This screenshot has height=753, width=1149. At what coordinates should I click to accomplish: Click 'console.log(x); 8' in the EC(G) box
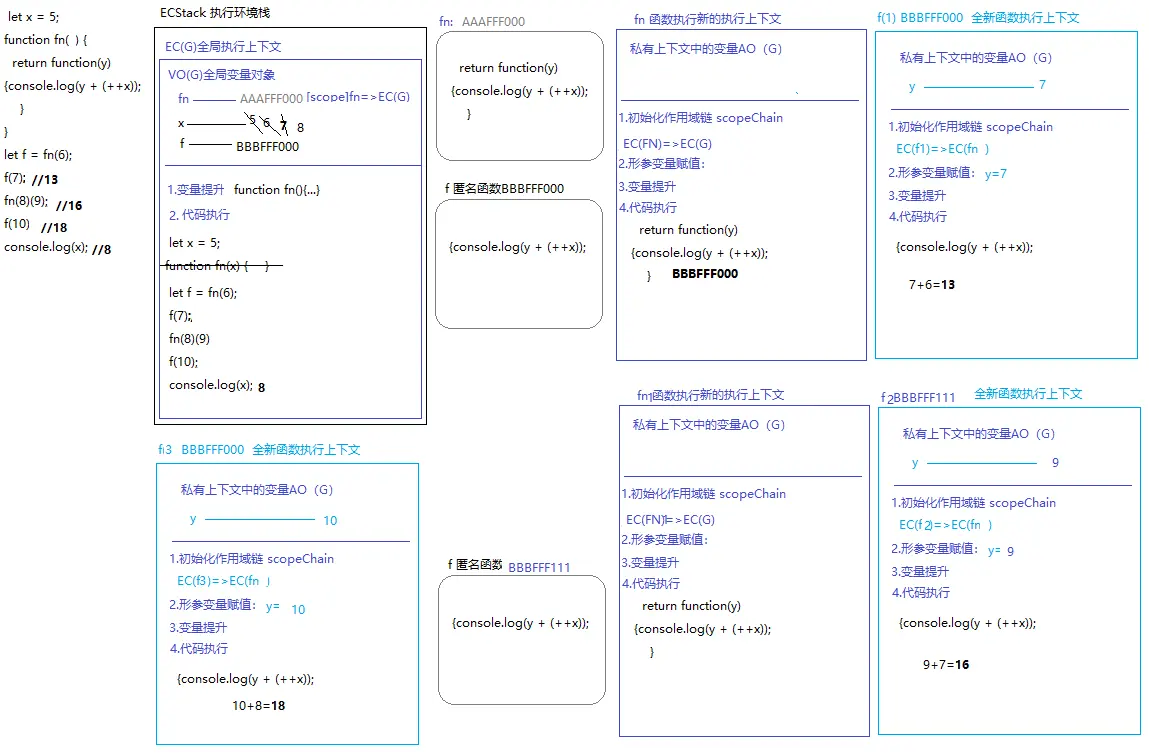217,385
